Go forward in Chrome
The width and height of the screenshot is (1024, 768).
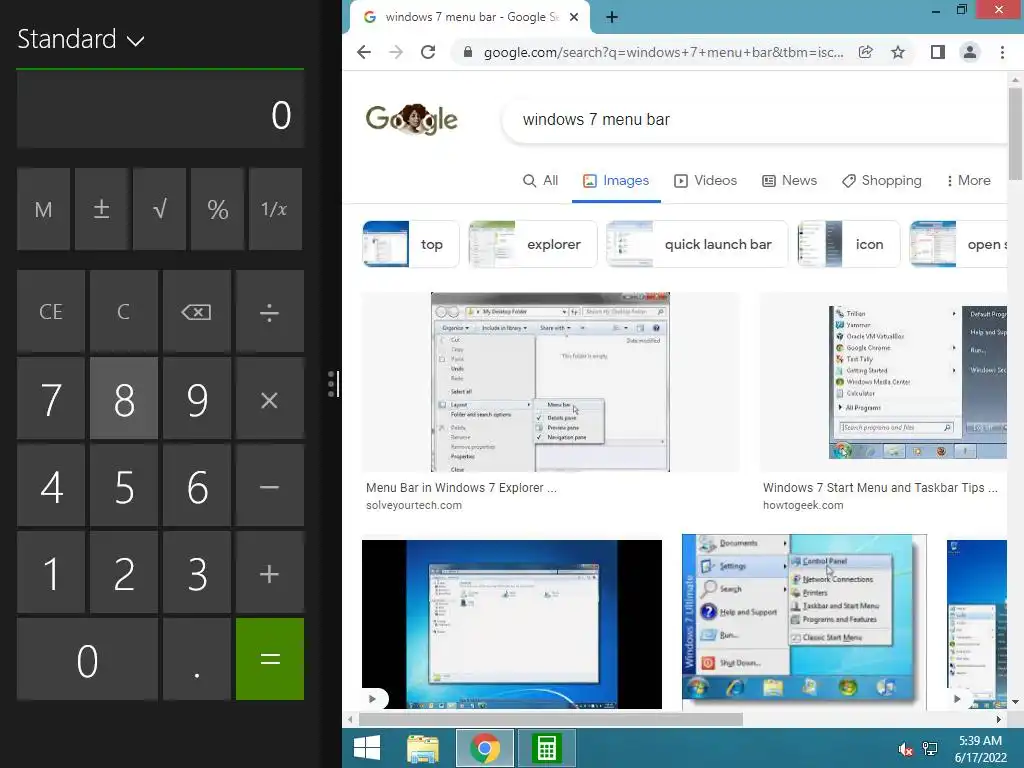coord(396,52)
